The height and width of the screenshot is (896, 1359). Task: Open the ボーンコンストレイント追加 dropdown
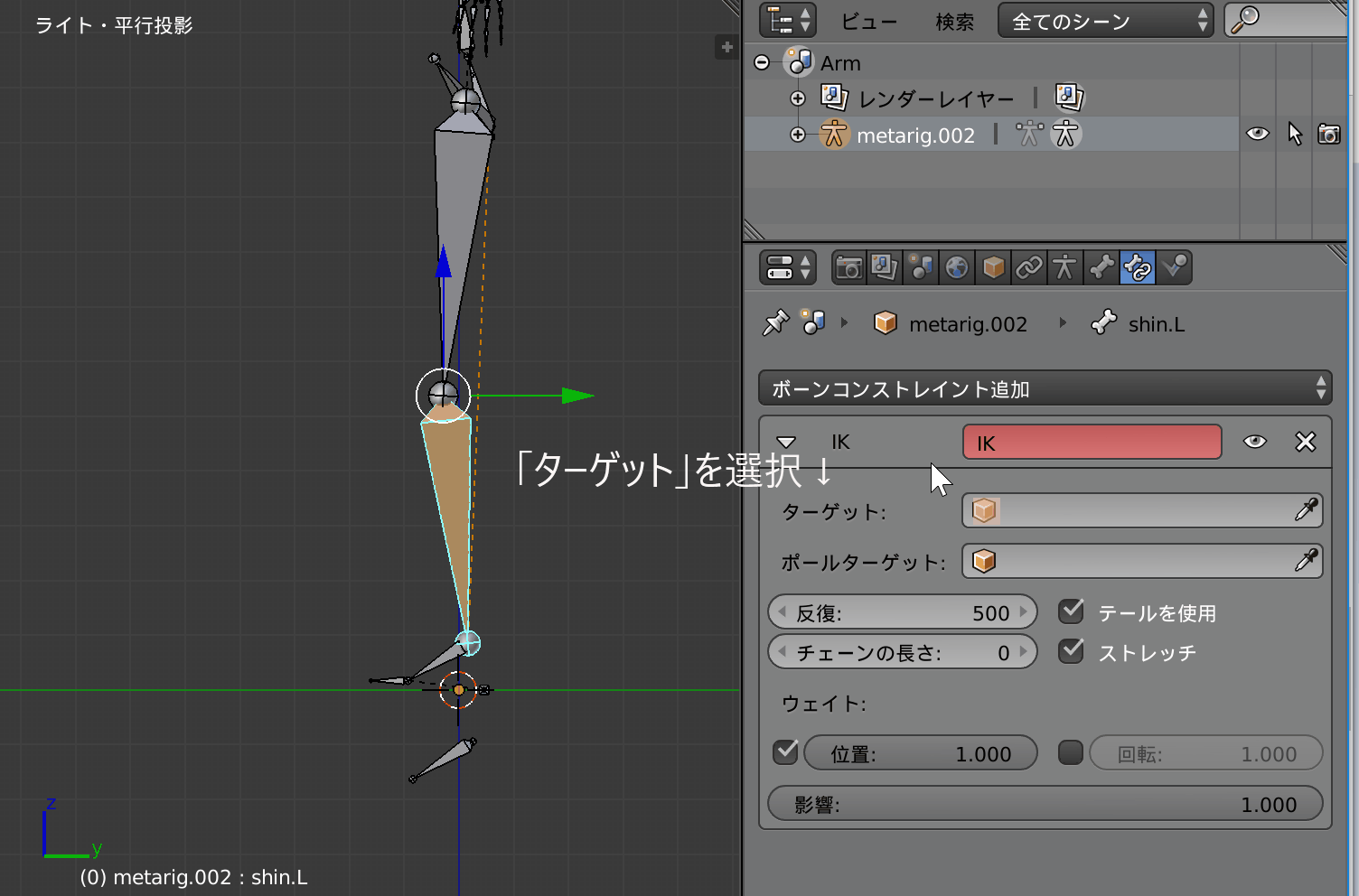point(1045,389)
